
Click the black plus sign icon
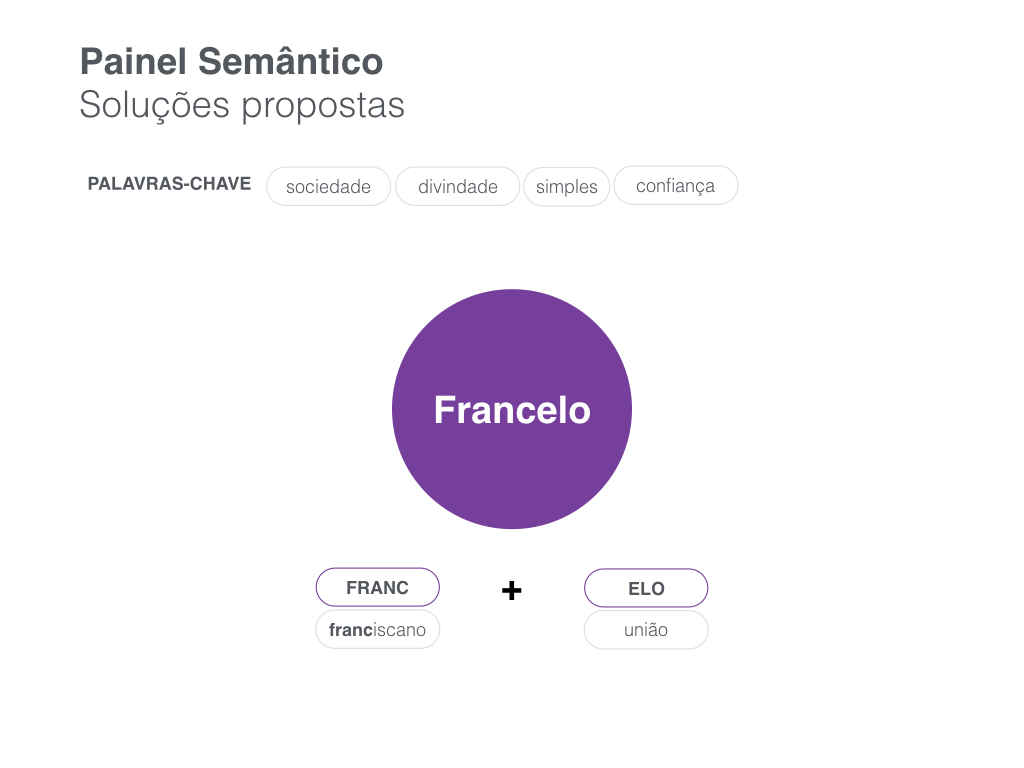pos(511,590)
